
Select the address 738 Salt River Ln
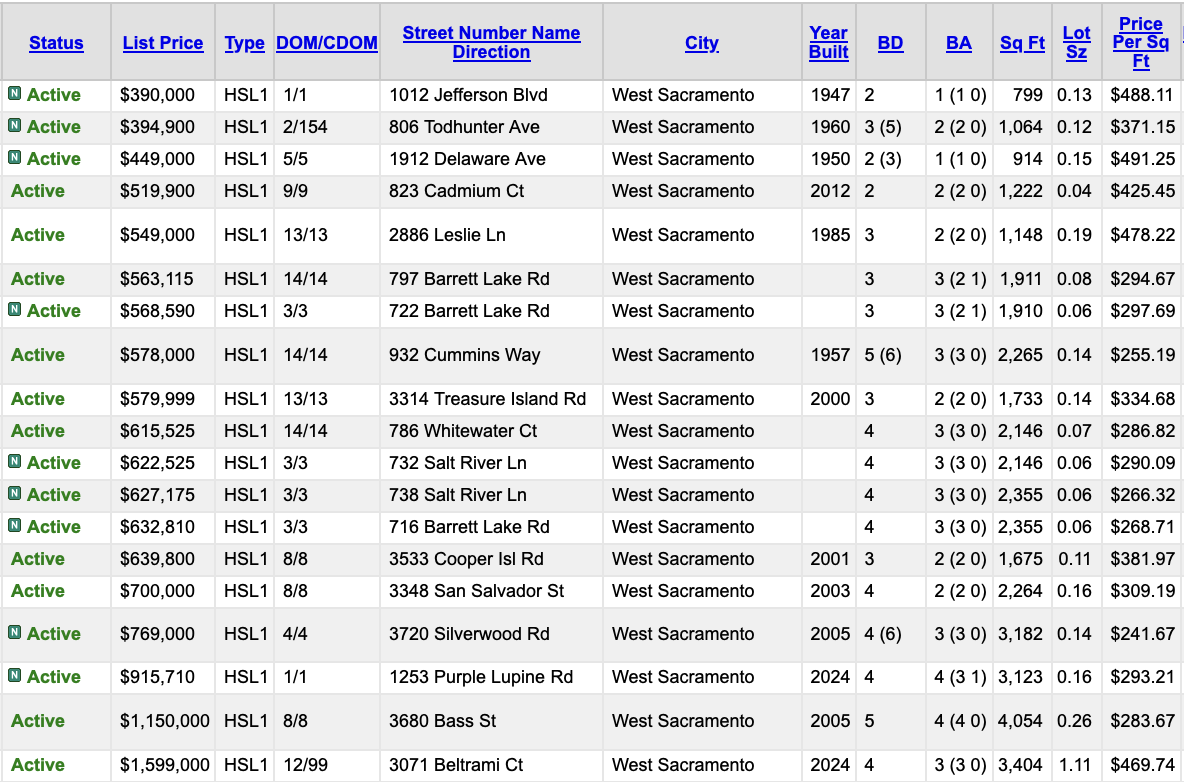click(458, 495)
